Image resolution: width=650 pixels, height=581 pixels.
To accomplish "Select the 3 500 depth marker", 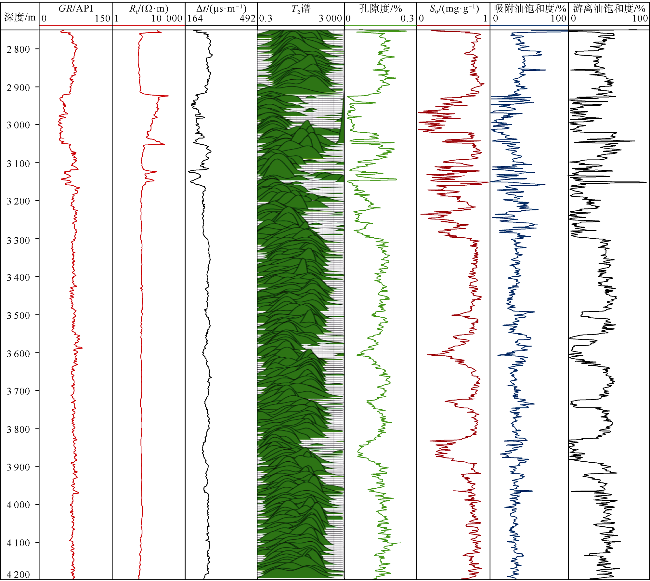I will point(21,315).
